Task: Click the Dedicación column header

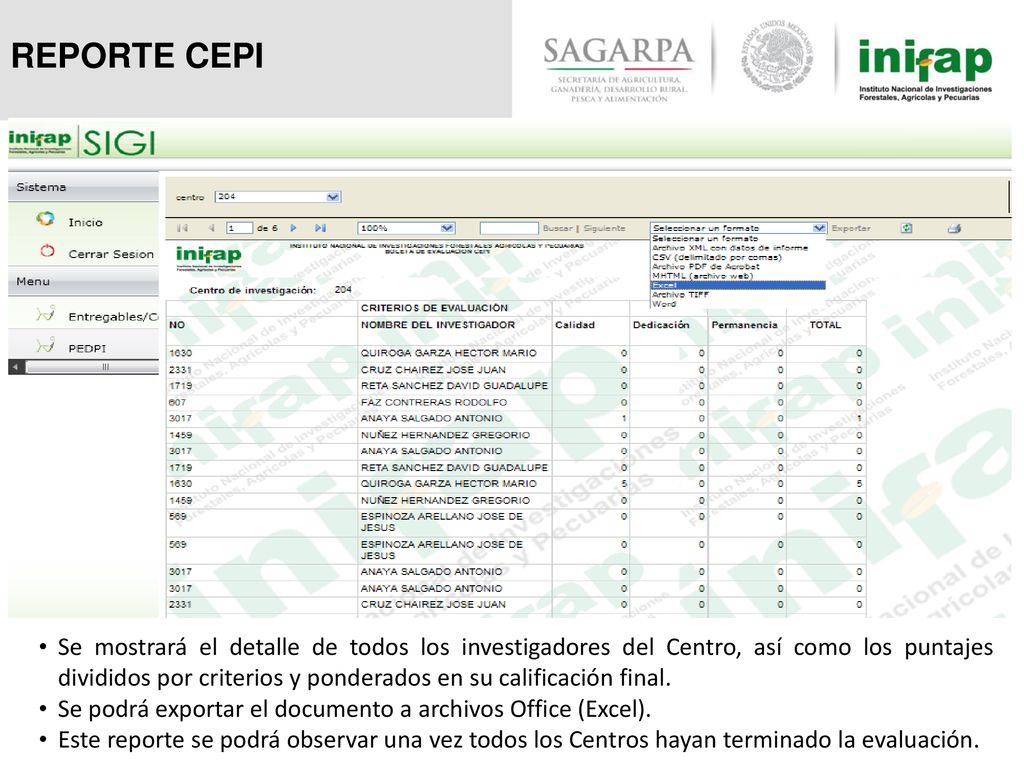Action: tap(661, 325)
